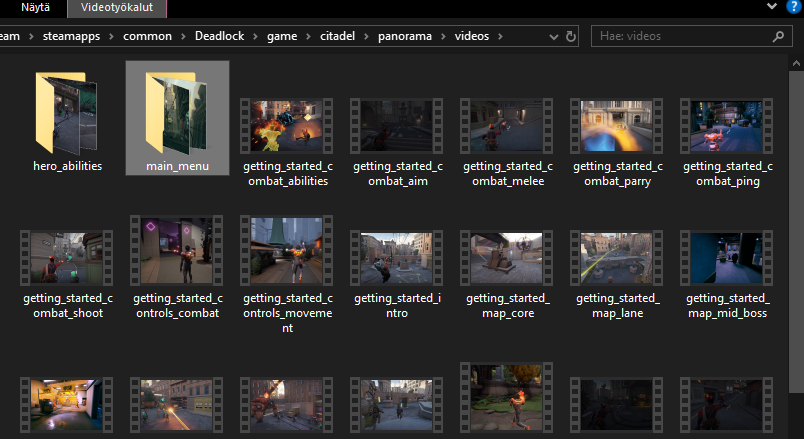Click the getting_started_intro file name
This screenshot has height=439, width=804.
pyautogui.click(x=397, y=305)
